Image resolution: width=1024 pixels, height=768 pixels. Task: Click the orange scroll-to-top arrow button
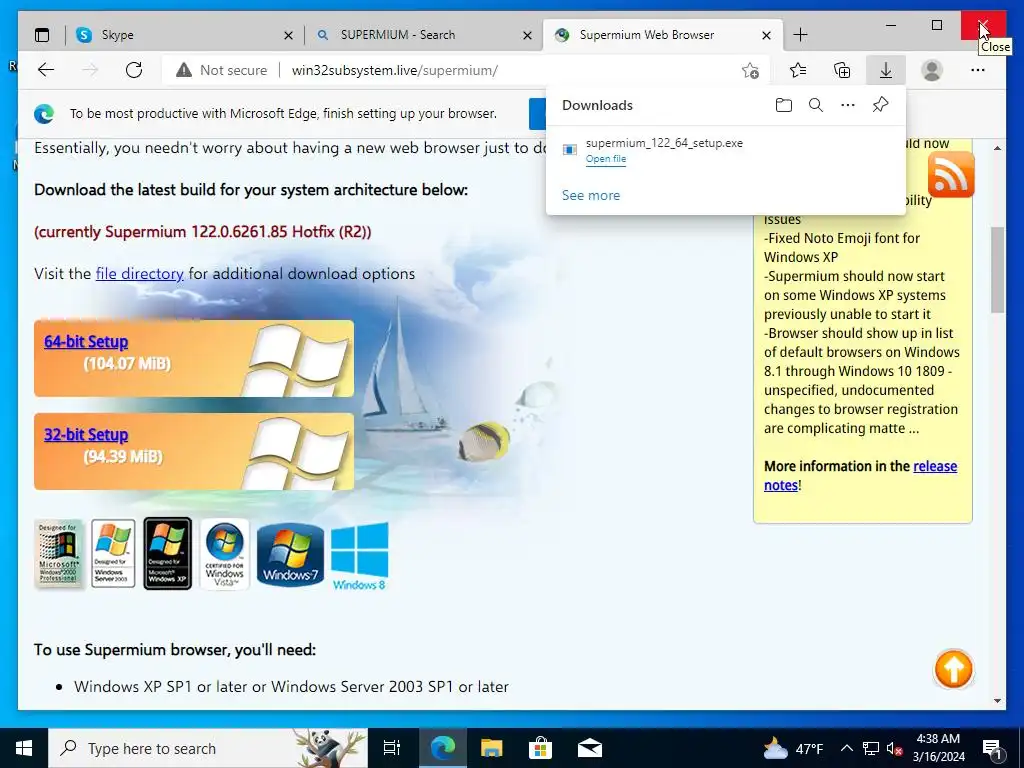(953, 669)
